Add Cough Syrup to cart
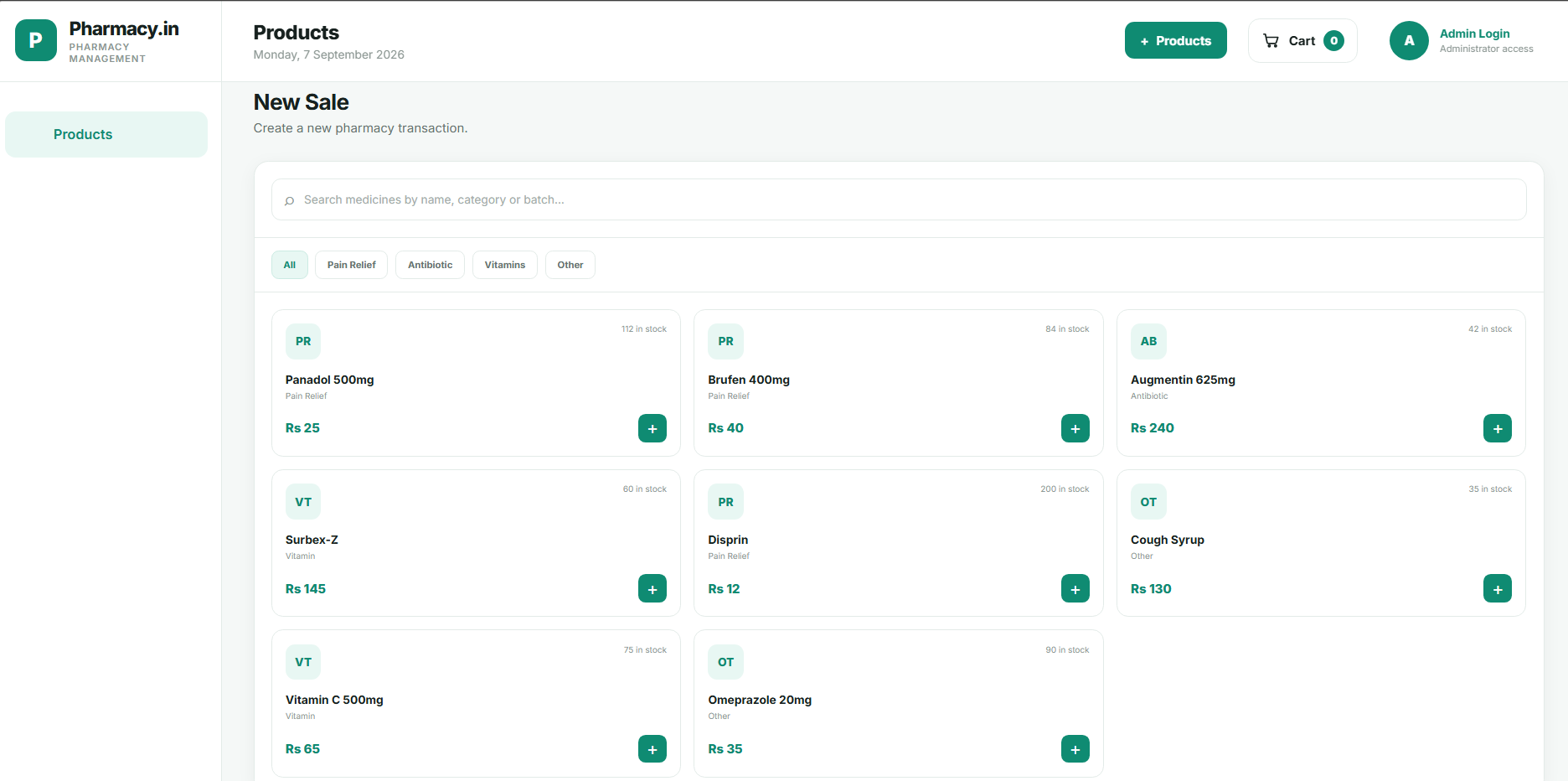1568x781 pixels. pos(1498,588)
